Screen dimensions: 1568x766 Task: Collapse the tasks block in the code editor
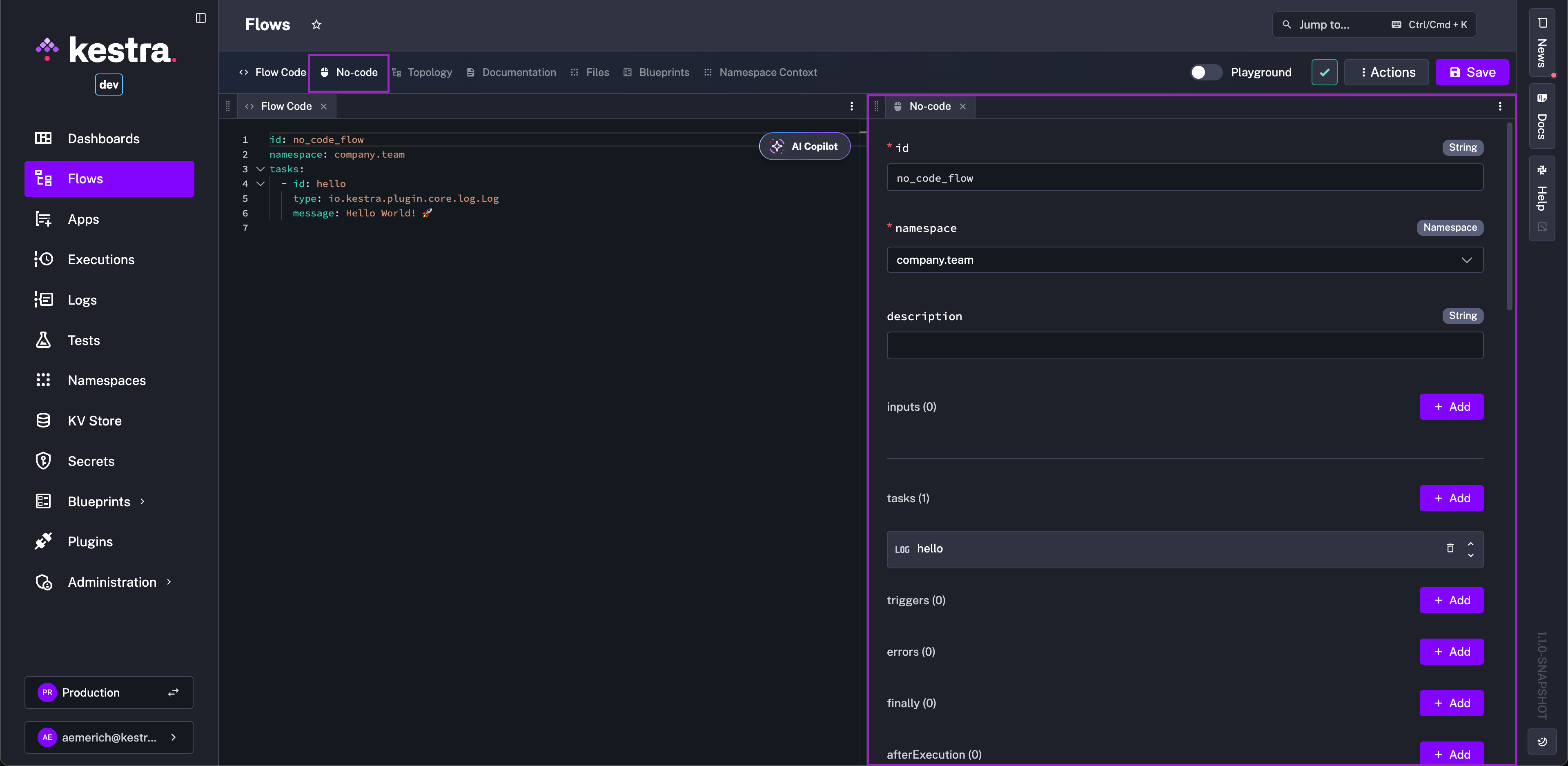(x=261, y=169)
